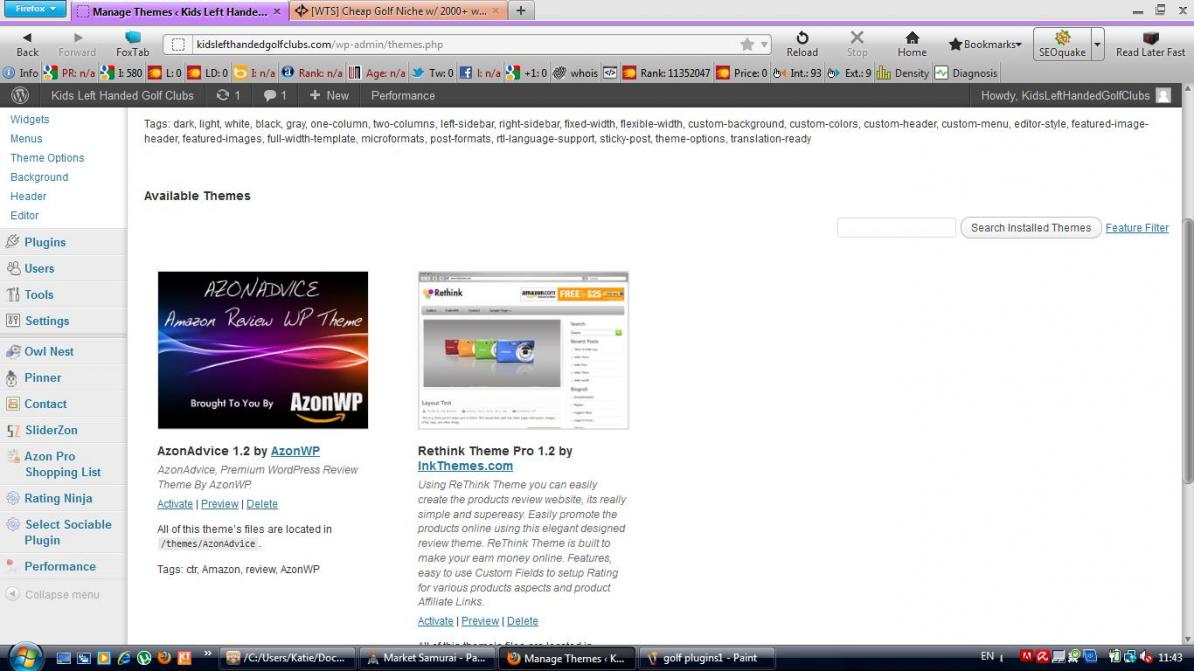The height and width of the screenshot is (671, 1194).
Task: Open the Feature Filter link
Action: pos(1136,228)
